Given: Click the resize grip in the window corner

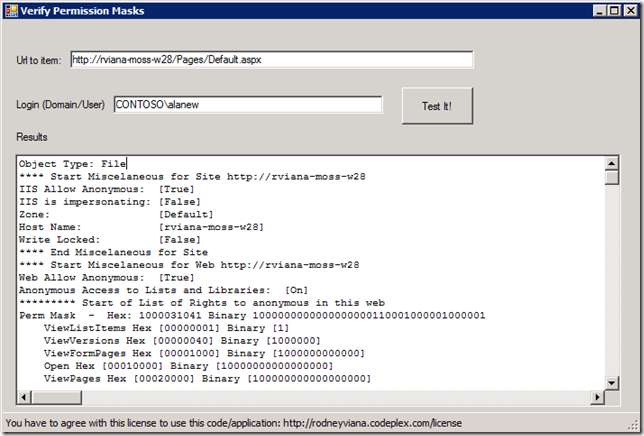Looking at the screenshot, I should coord(634,426).
